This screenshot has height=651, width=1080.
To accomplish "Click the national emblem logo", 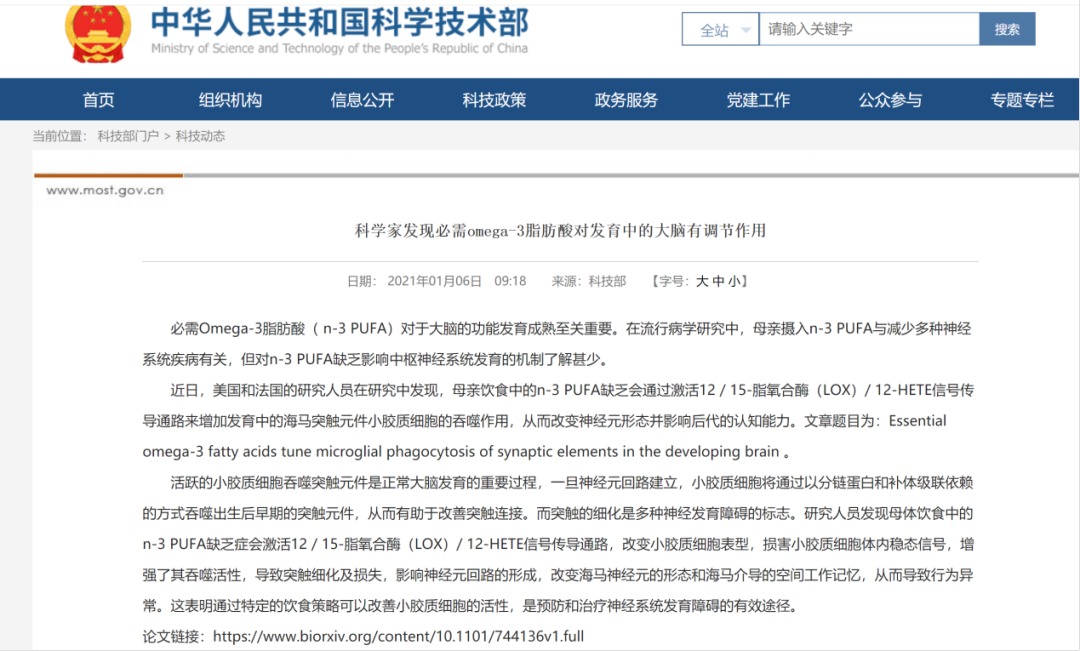I will (x=98, y=33).
